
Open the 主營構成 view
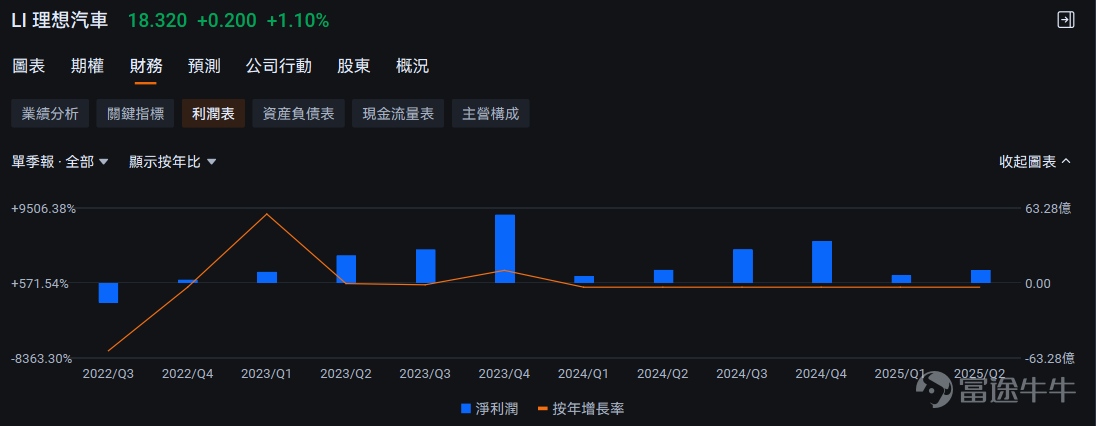491,113
